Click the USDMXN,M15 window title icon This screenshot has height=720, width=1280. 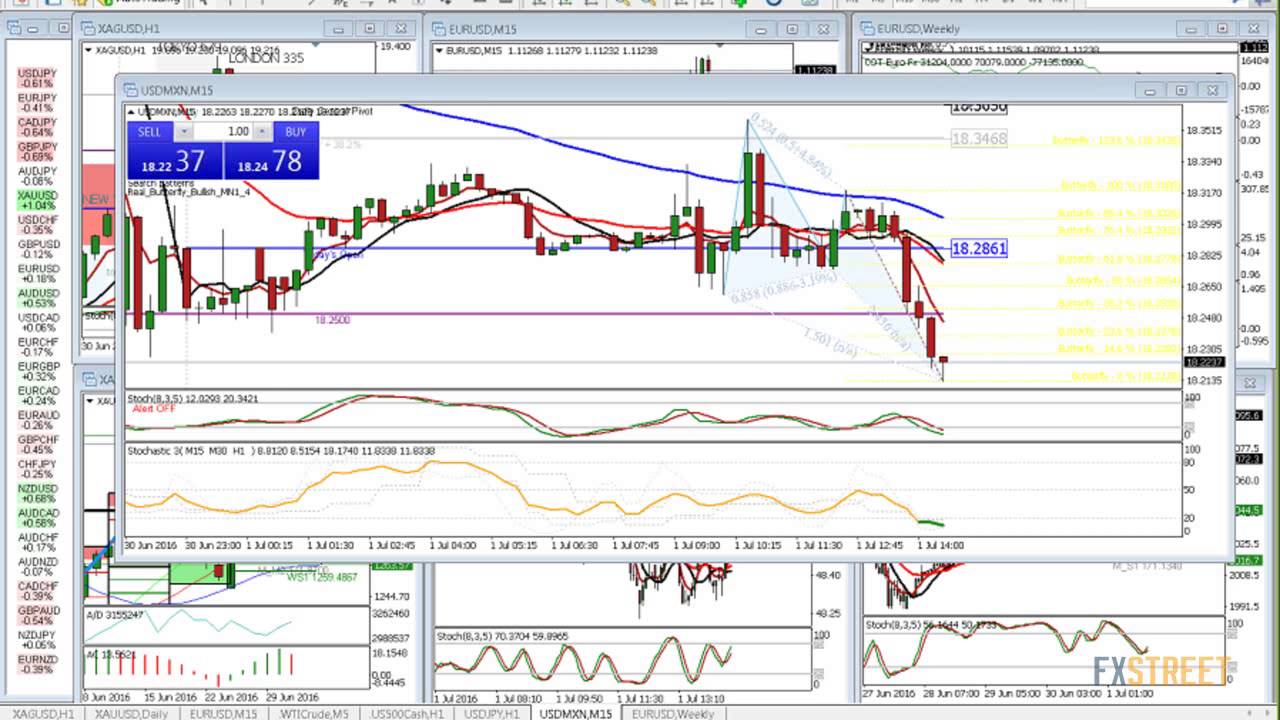(129, 90)
